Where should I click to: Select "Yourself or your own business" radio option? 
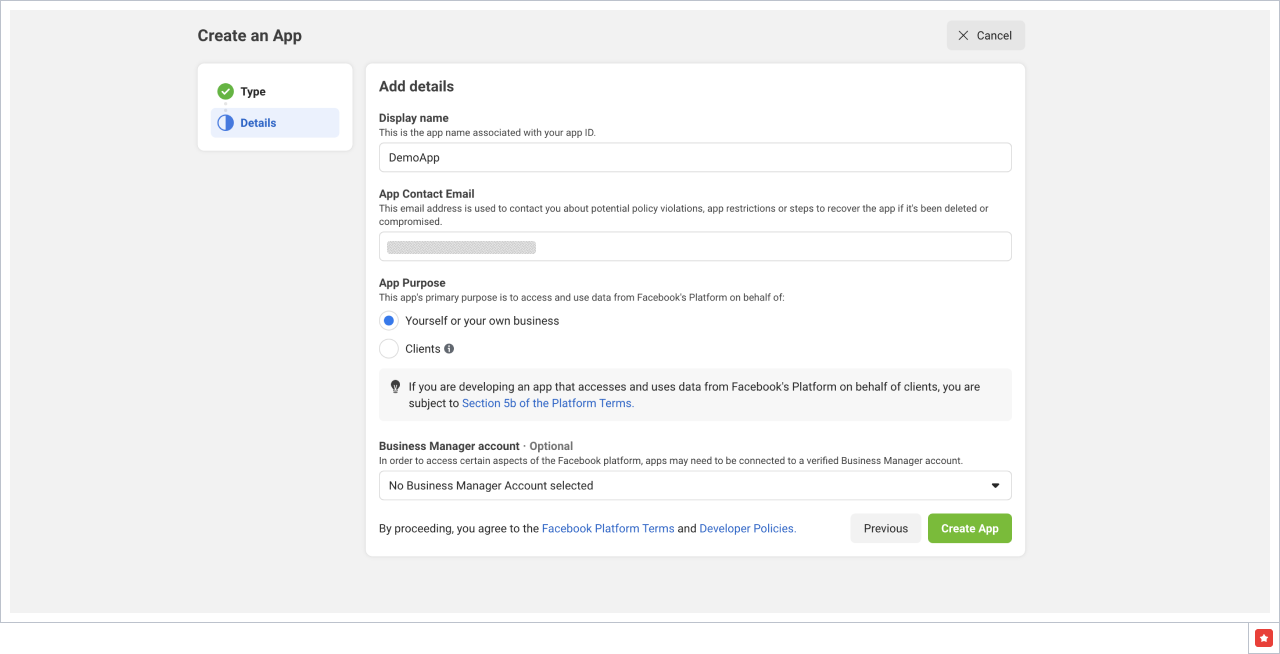click(389, 321)
